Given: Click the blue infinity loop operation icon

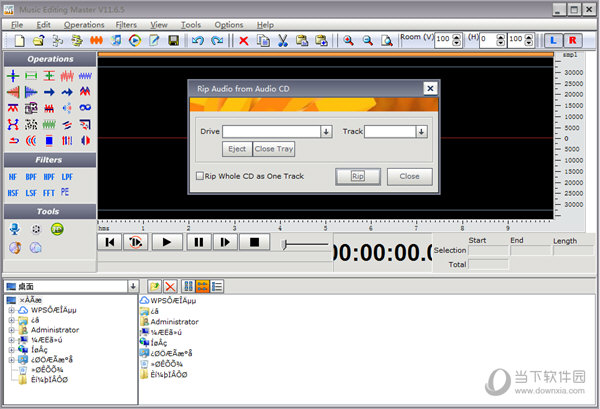Looking at the screenshot, I should click(85, 108).
